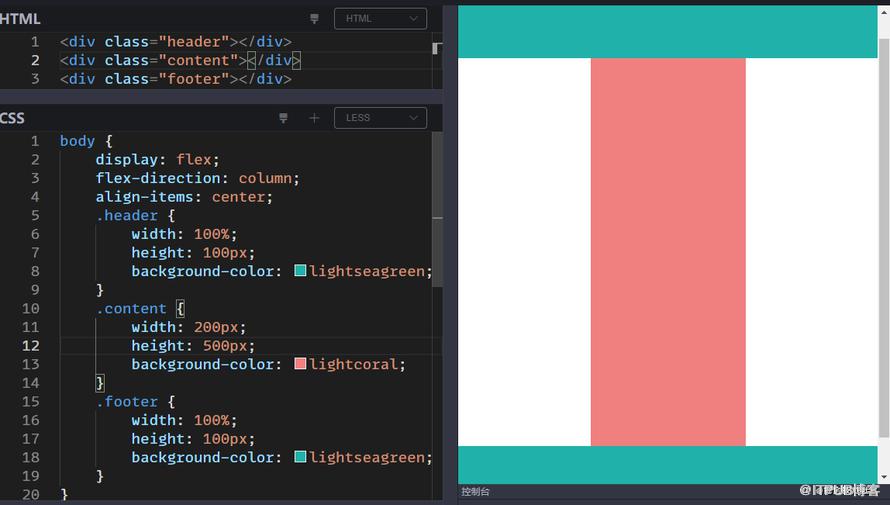Screen dimensions: 890x505
Task: Click the footer div line in HTML
Action: click(176, 79)
